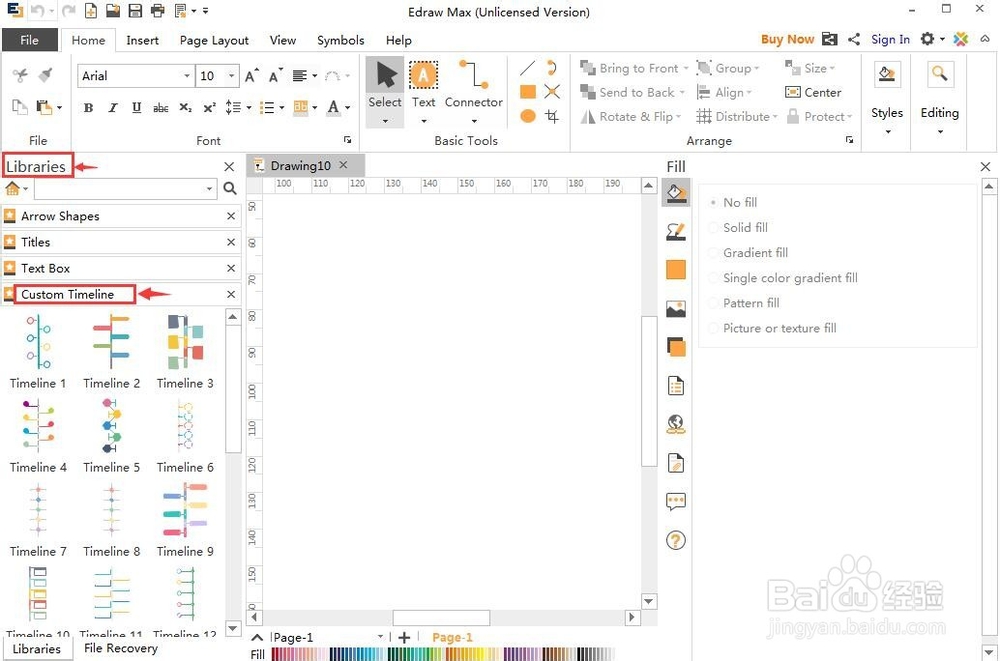
Task: Open the library search box dropdown
Action: pos(210,189)
